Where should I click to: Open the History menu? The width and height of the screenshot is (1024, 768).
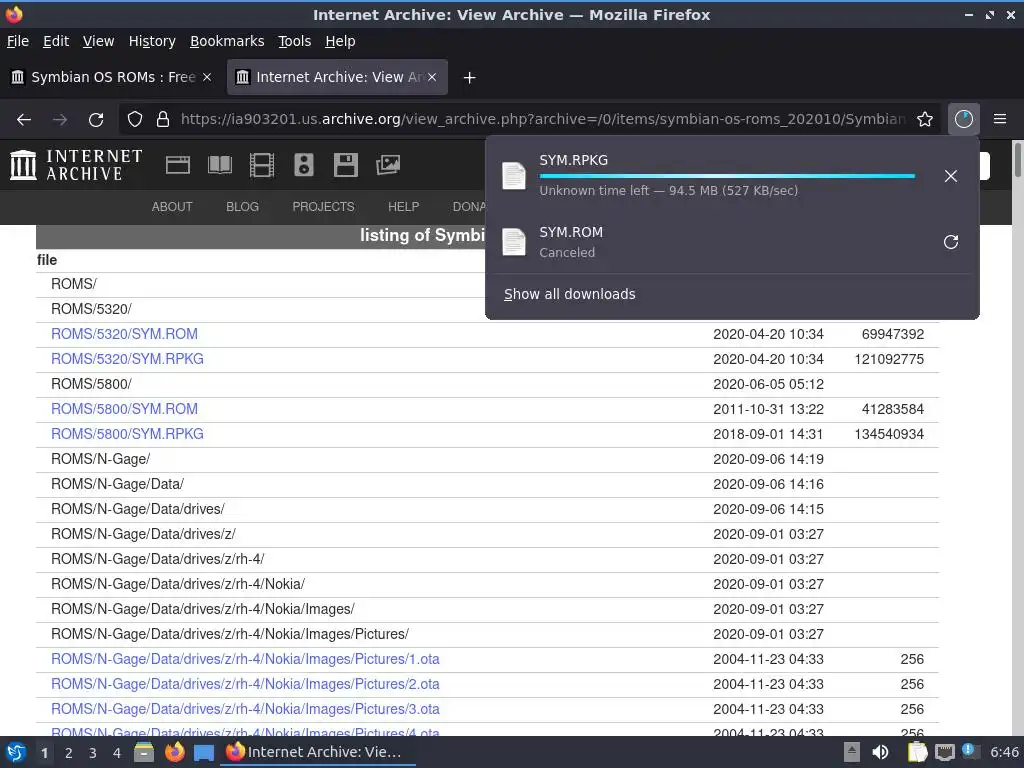152,41
